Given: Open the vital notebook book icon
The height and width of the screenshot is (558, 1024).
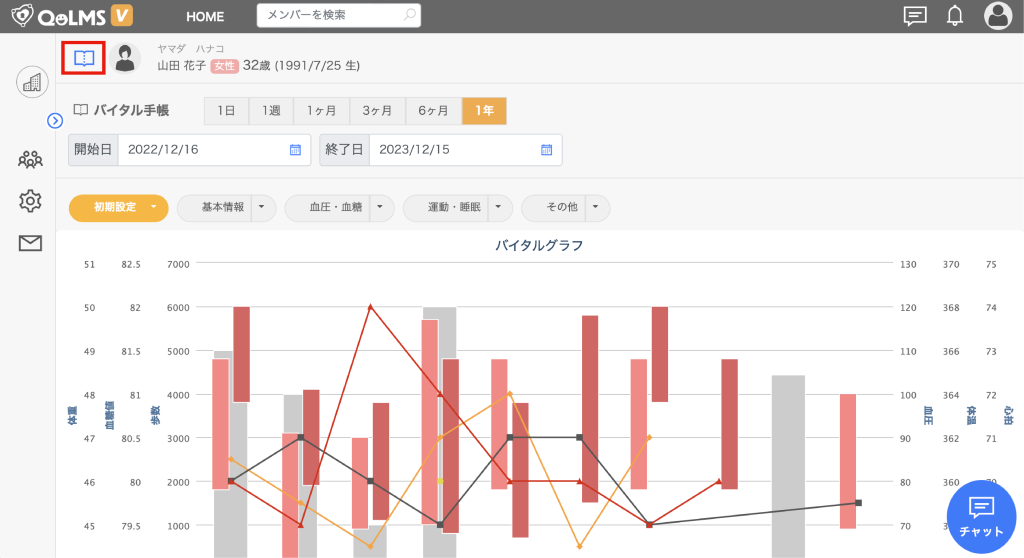Looking at the screenshot, I should 84,58.
